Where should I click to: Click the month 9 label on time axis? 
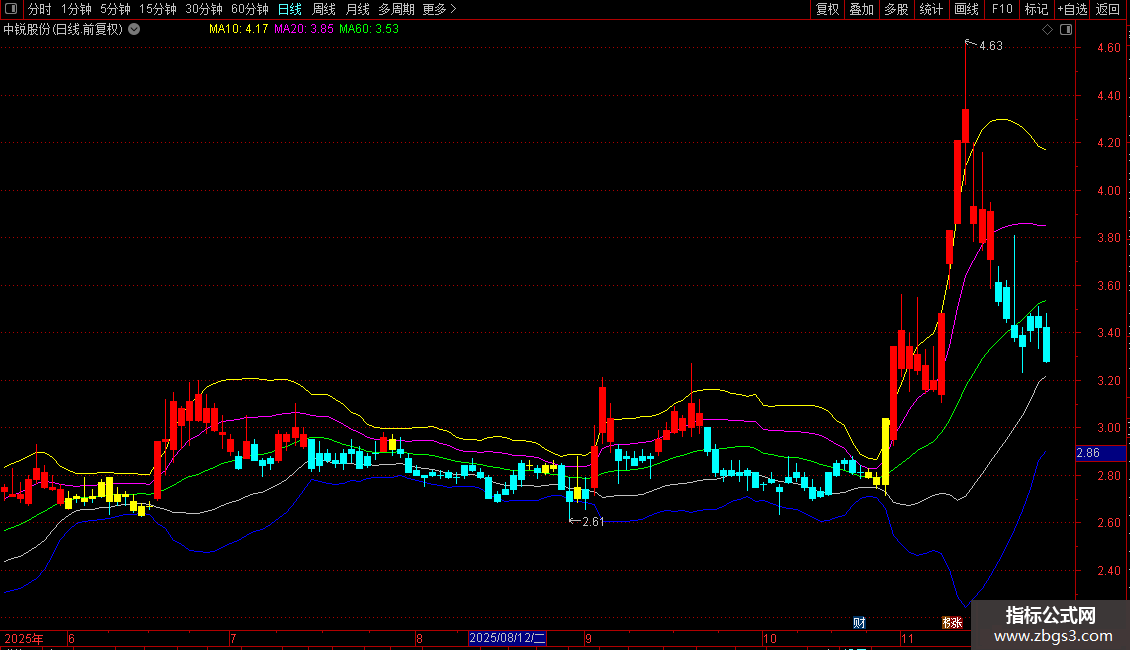(x=588, y=638)
